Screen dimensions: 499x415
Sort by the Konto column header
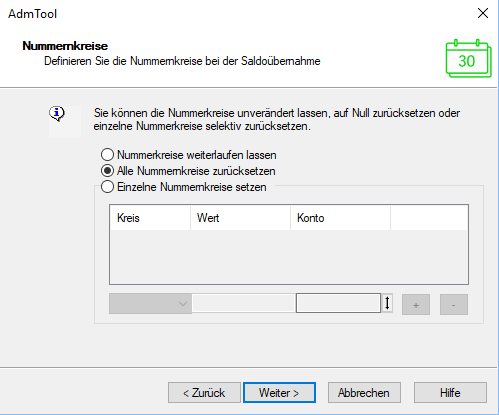(x=340, y=218)
